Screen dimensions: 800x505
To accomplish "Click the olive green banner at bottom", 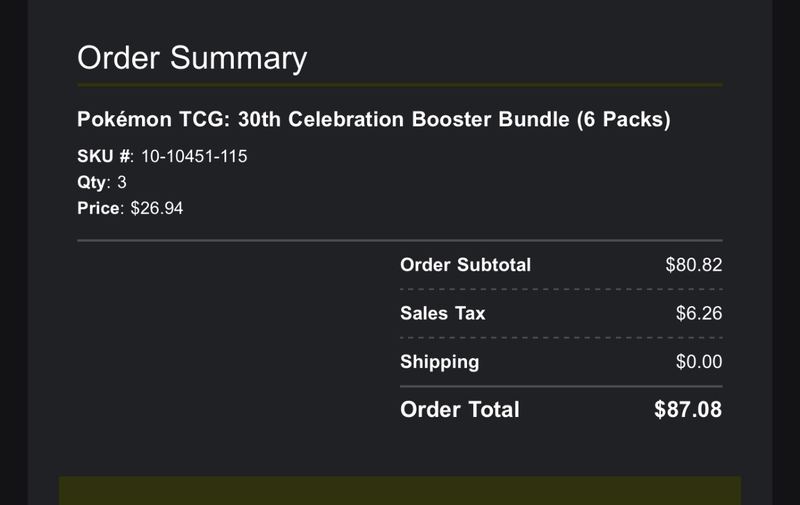I will [x=400, y=491].
